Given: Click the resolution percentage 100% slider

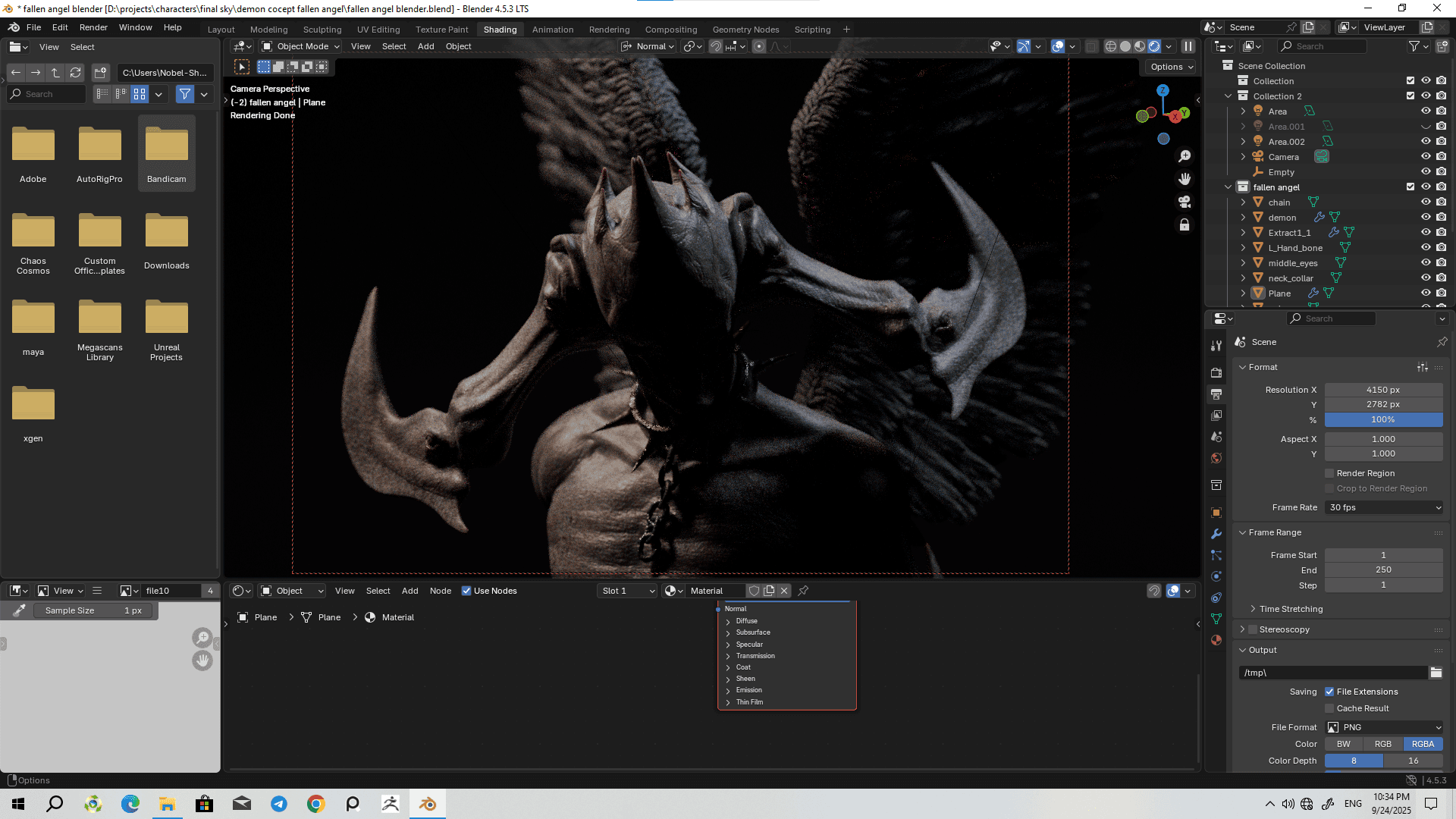Looking at the screenshot, I should click(x=1384, y=419).
